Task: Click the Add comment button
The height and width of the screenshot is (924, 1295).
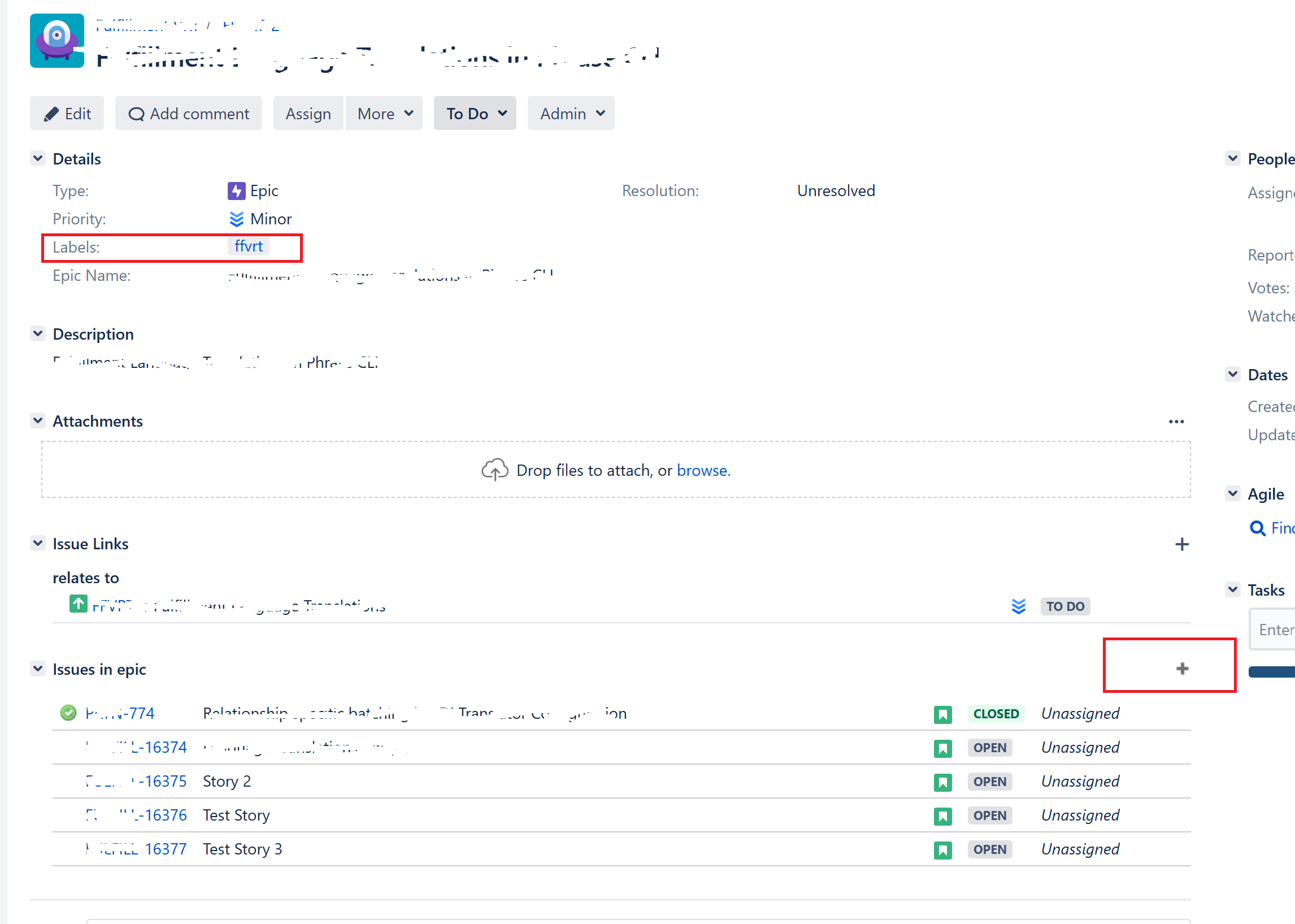Action: pyautogui.click(x=189, y=113)
